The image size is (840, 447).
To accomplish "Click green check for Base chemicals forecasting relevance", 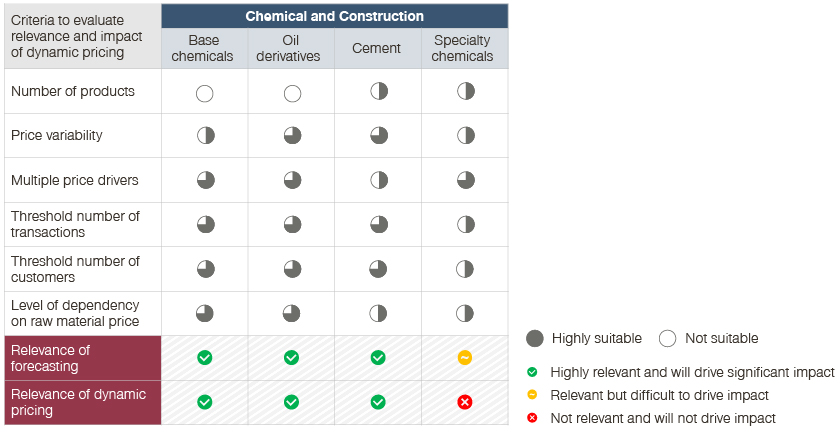I will point(205,357).
